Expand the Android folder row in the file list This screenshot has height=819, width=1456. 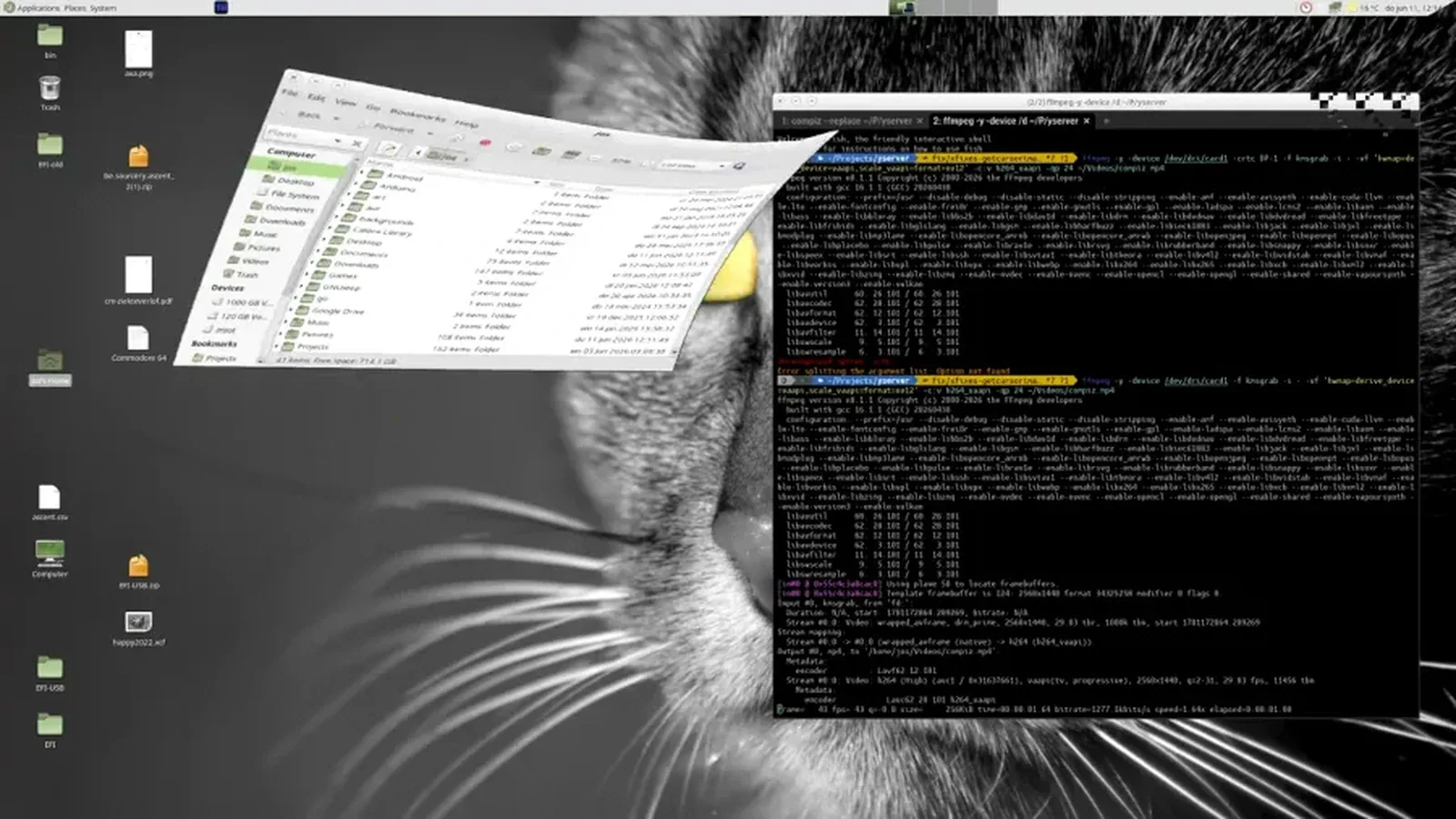pos(361,172)
